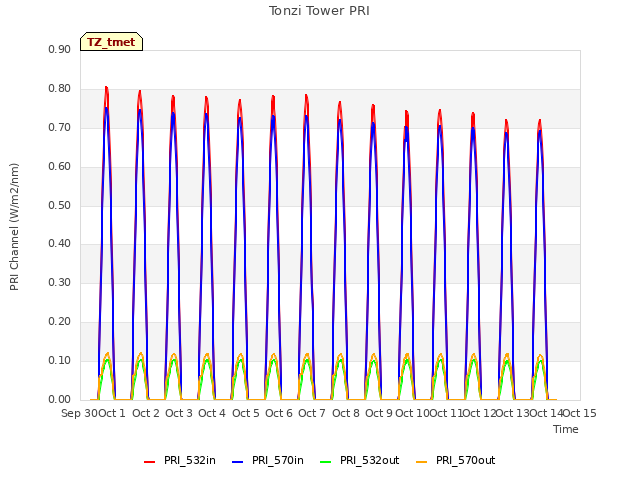Click the PRI_570in legend label
Viewport: 640px width, 480px height.
tap(278, 460)
